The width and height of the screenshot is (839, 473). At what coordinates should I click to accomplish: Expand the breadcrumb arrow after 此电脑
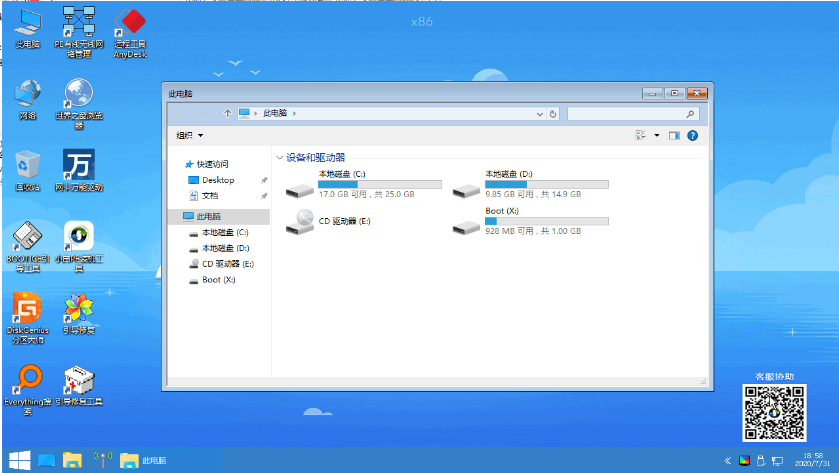[x=294, y=113]
